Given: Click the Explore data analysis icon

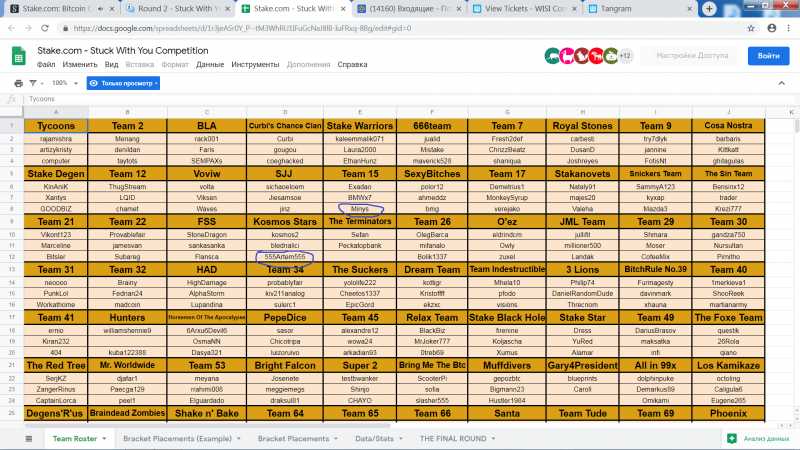Looking at the screenshot, I should pos(732,438).
